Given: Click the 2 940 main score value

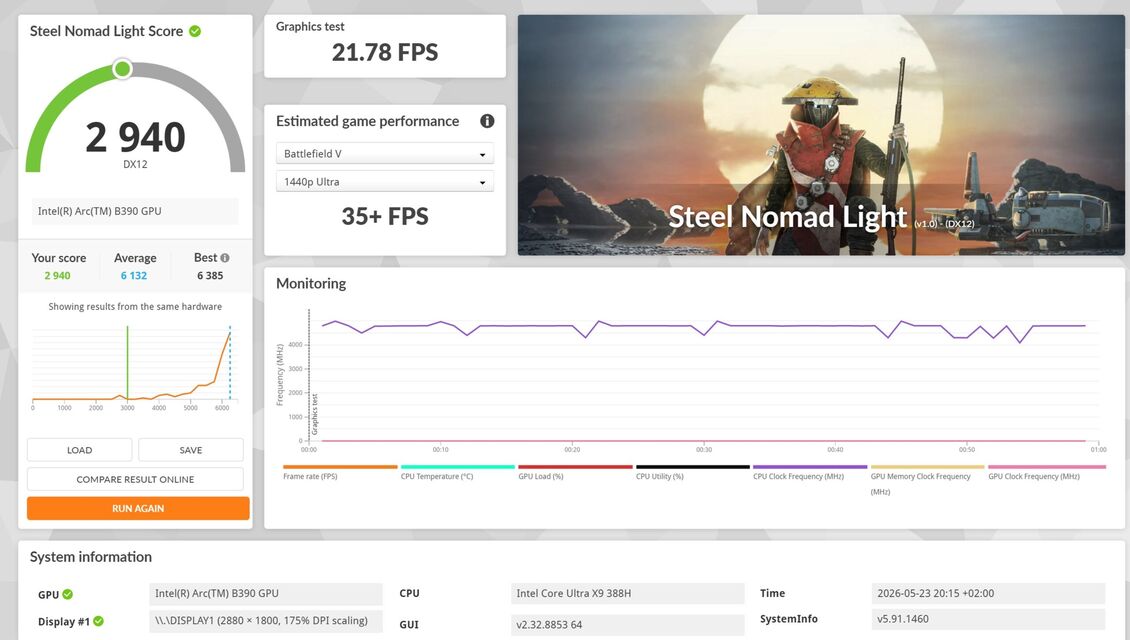Looking at the screenshot, I should (x=135, y=137).
